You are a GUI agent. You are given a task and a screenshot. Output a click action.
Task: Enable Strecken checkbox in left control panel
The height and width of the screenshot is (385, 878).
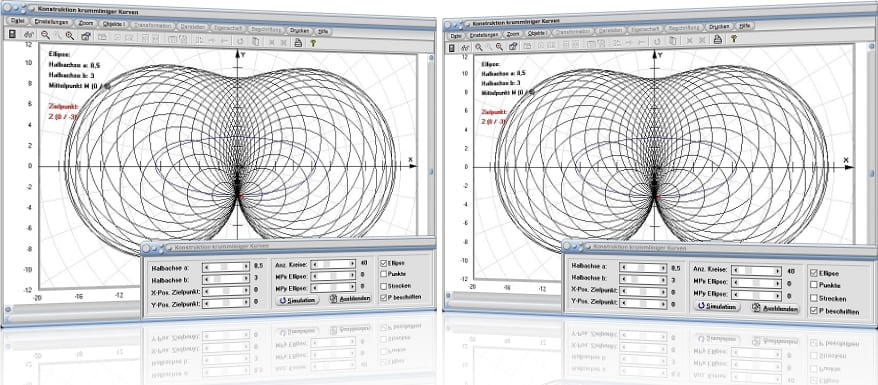[383, 286]
